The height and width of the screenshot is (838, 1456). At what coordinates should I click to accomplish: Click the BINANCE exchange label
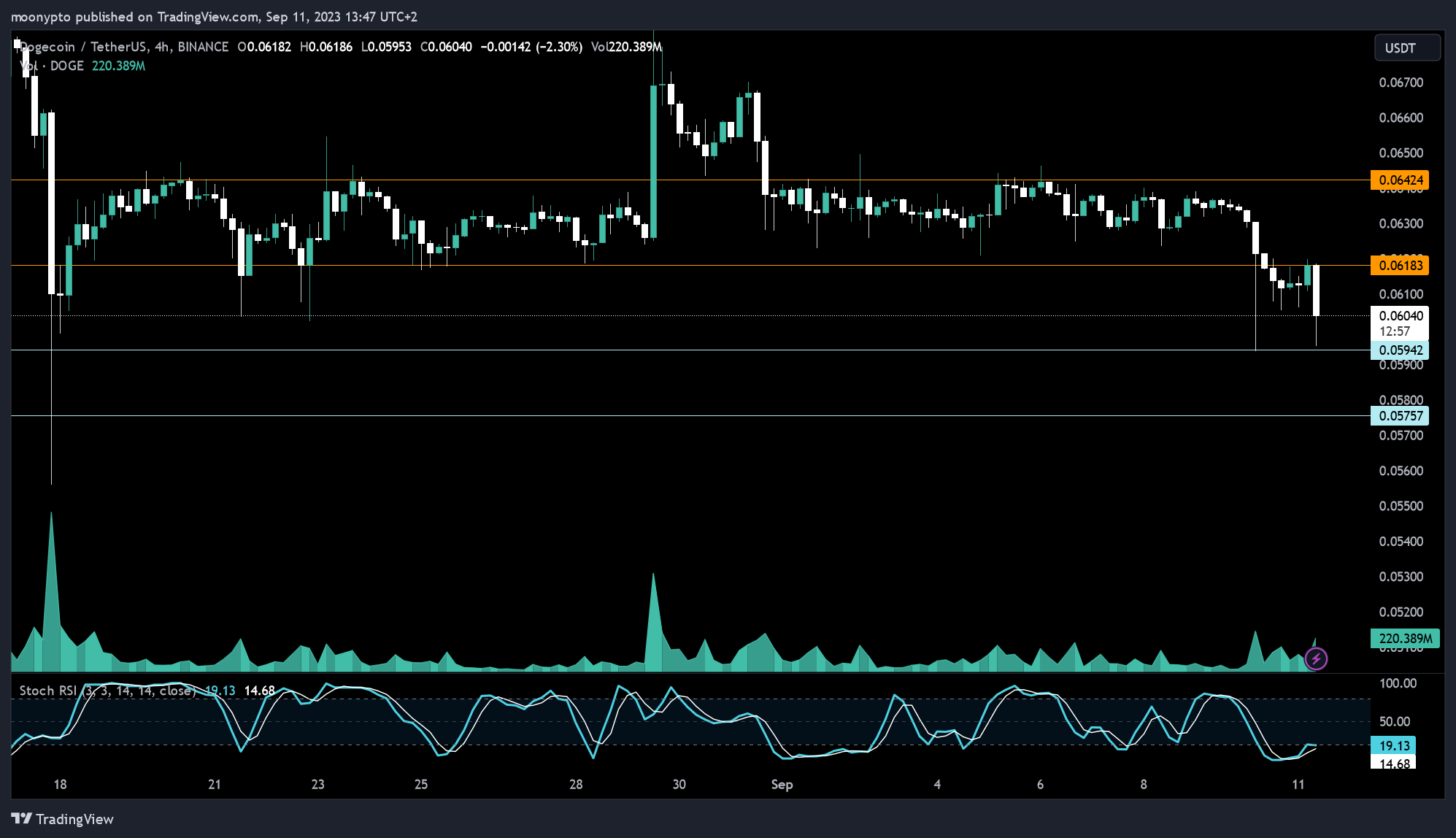[x=203, y=47]
